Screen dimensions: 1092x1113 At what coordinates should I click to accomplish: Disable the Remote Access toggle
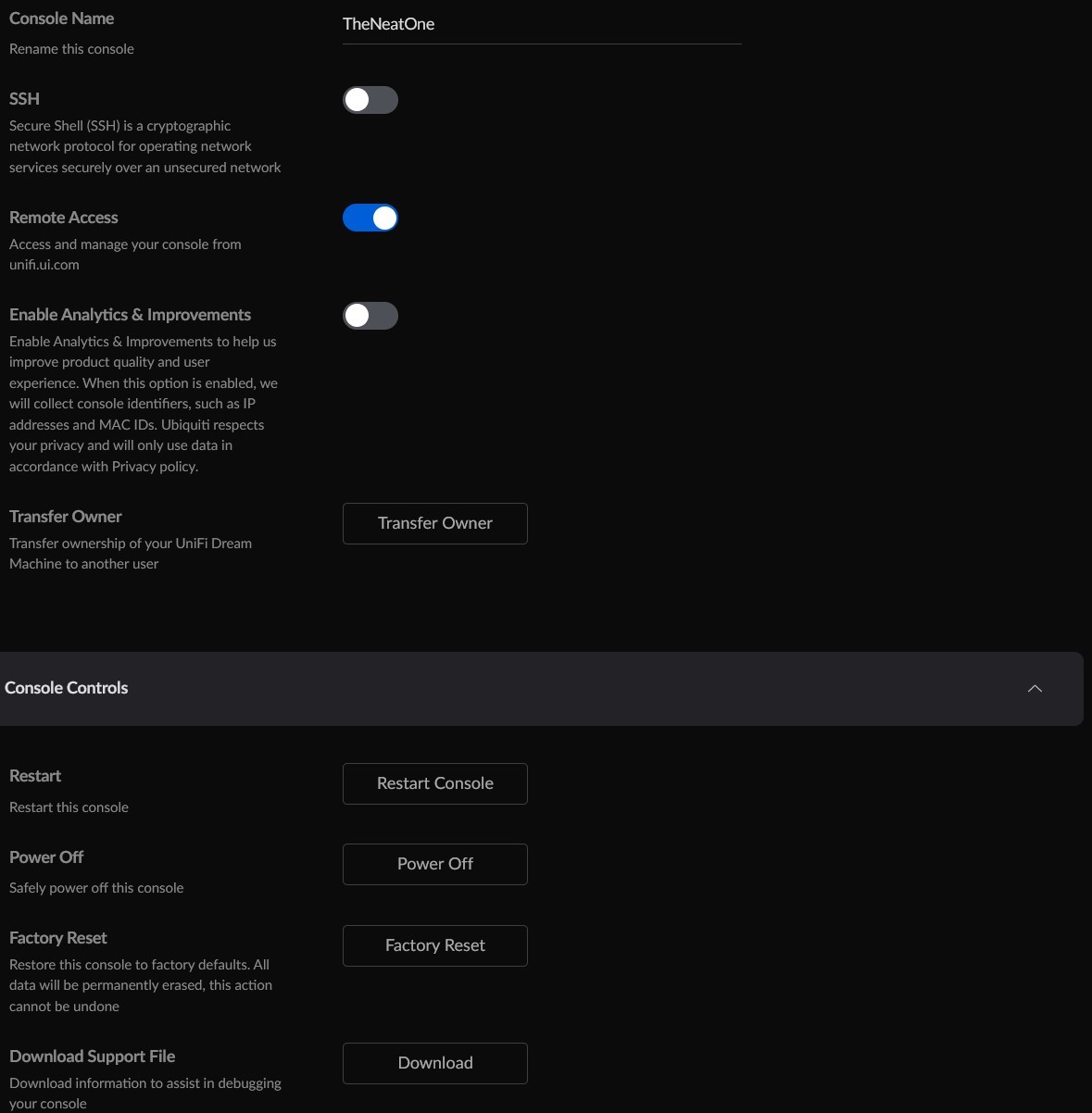(370, 219)
